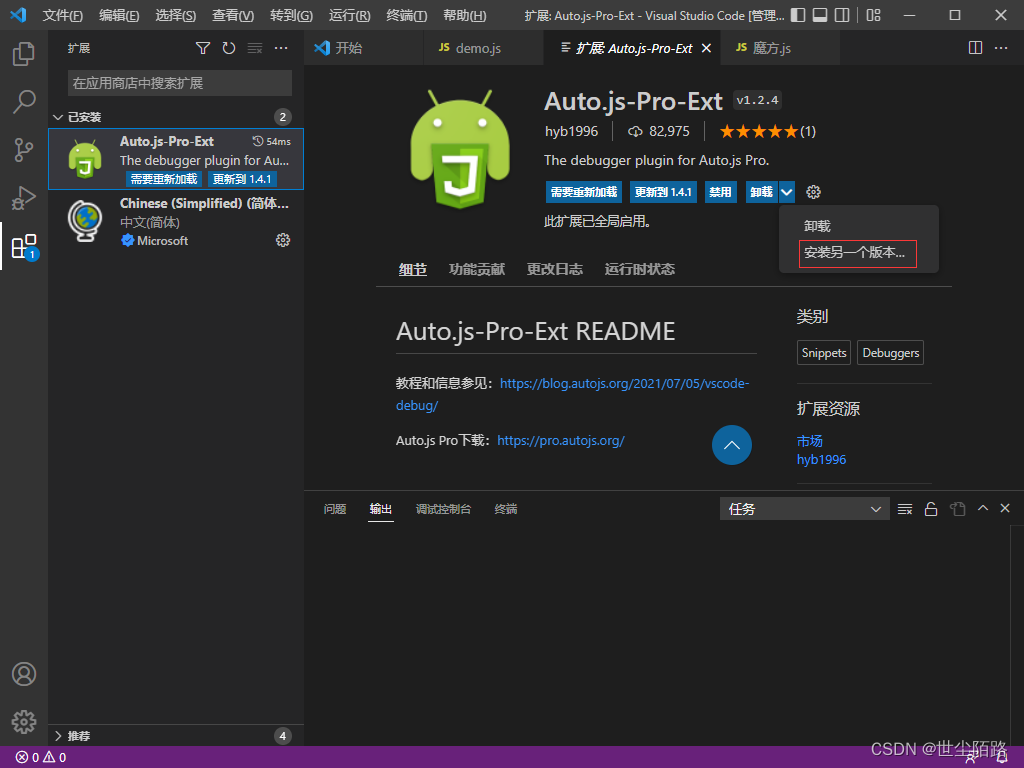
Task: Click 安装另一个版本 in the context menu
Action: 856,253
